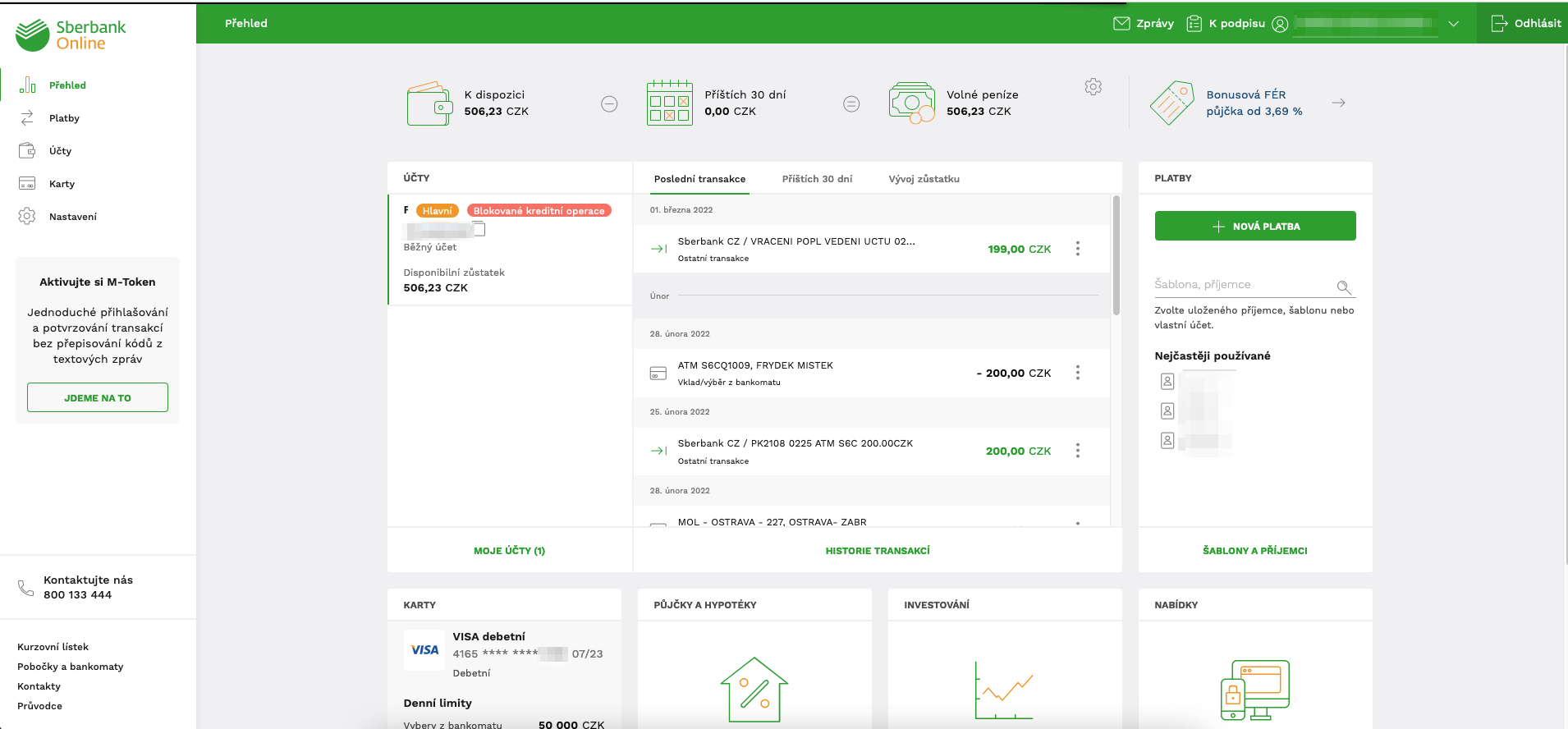Open options menu for VRACENI POPL VEDENI transaction
Screen dimensions: 1568x729
pyautogui.click(x=1077, y=249)
